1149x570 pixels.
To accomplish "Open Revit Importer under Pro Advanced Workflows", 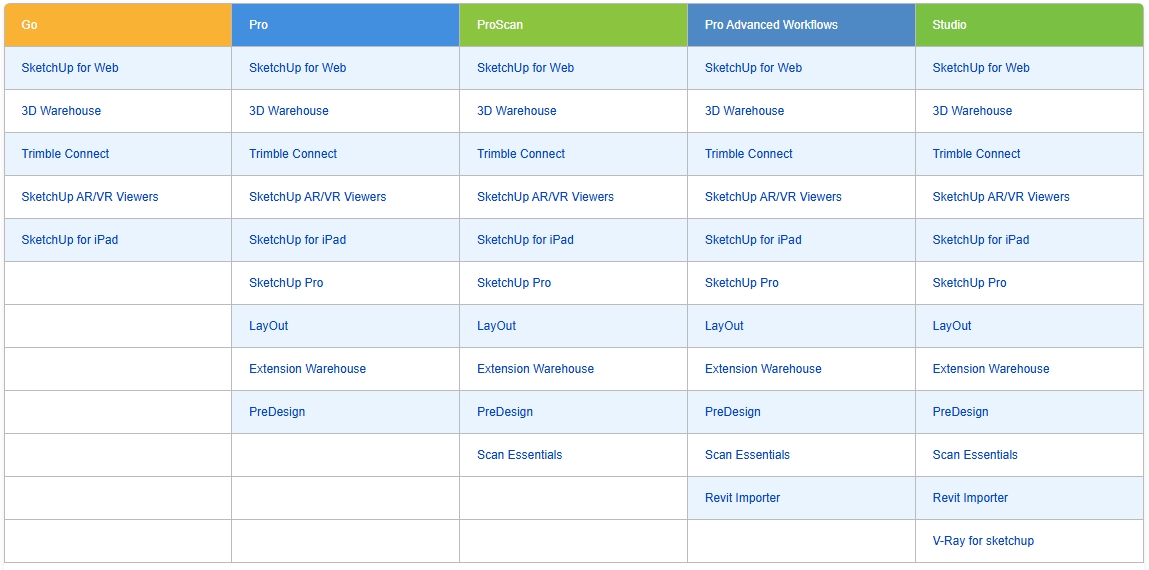I will pyautogui.click(x=742, y=498).
